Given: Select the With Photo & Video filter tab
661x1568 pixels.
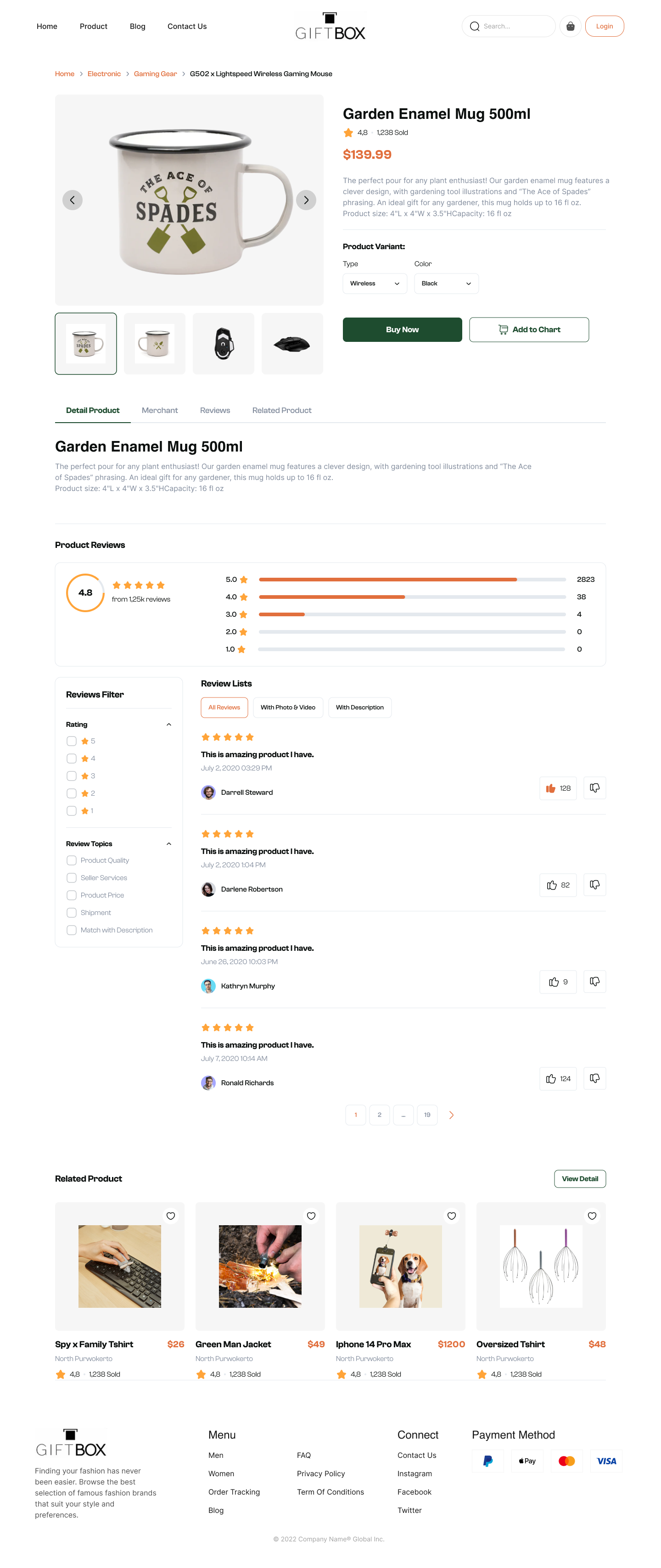Looking at the screenshot, I should [x=287, y=708].
